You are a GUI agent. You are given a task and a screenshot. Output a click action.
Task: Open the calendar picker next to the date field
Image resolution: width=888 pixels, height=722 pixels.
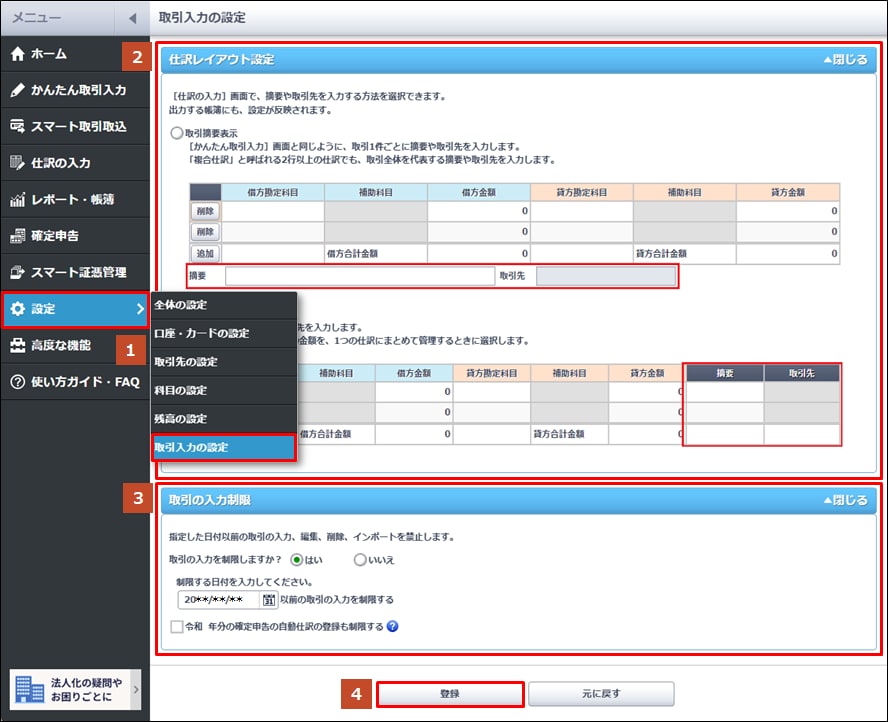point(269,600)
